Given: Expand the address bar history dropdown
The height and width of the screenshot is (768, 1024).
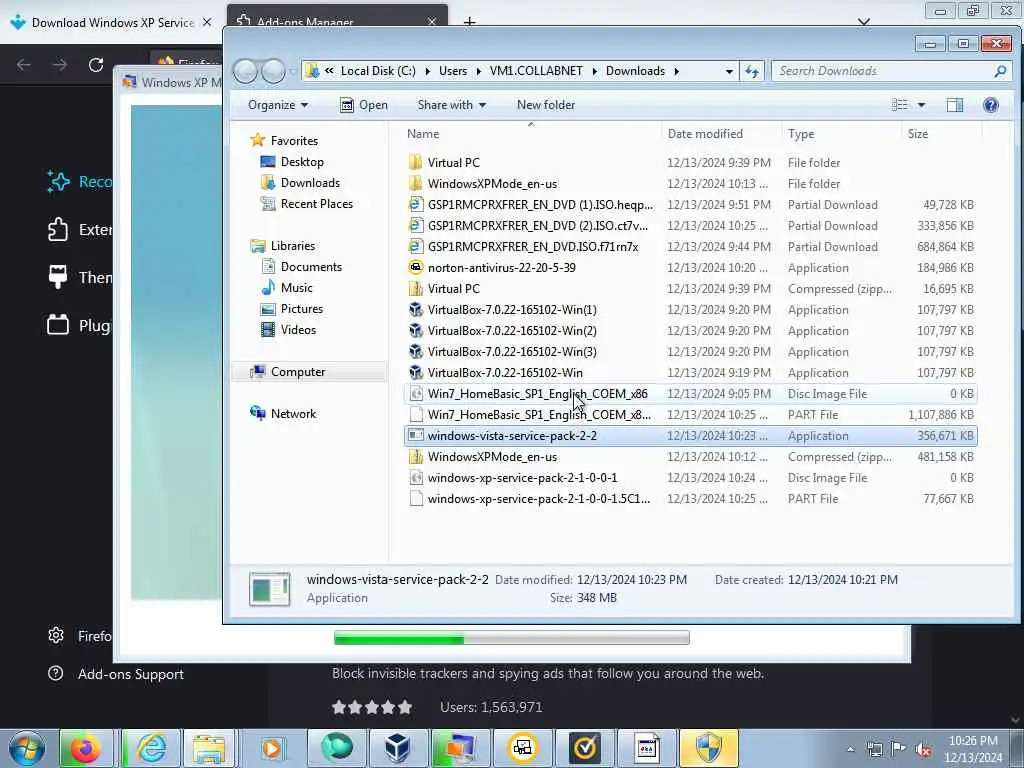Looking at the screenshot, I should (729, 71).
